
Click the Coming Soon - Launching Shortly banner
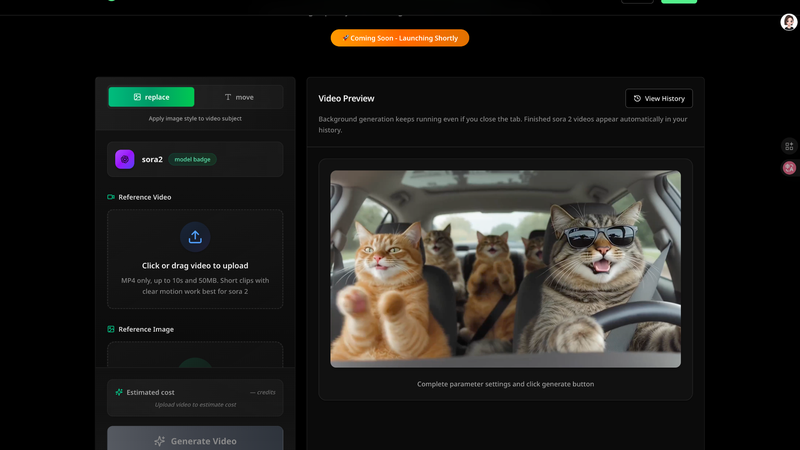(399, 38)
